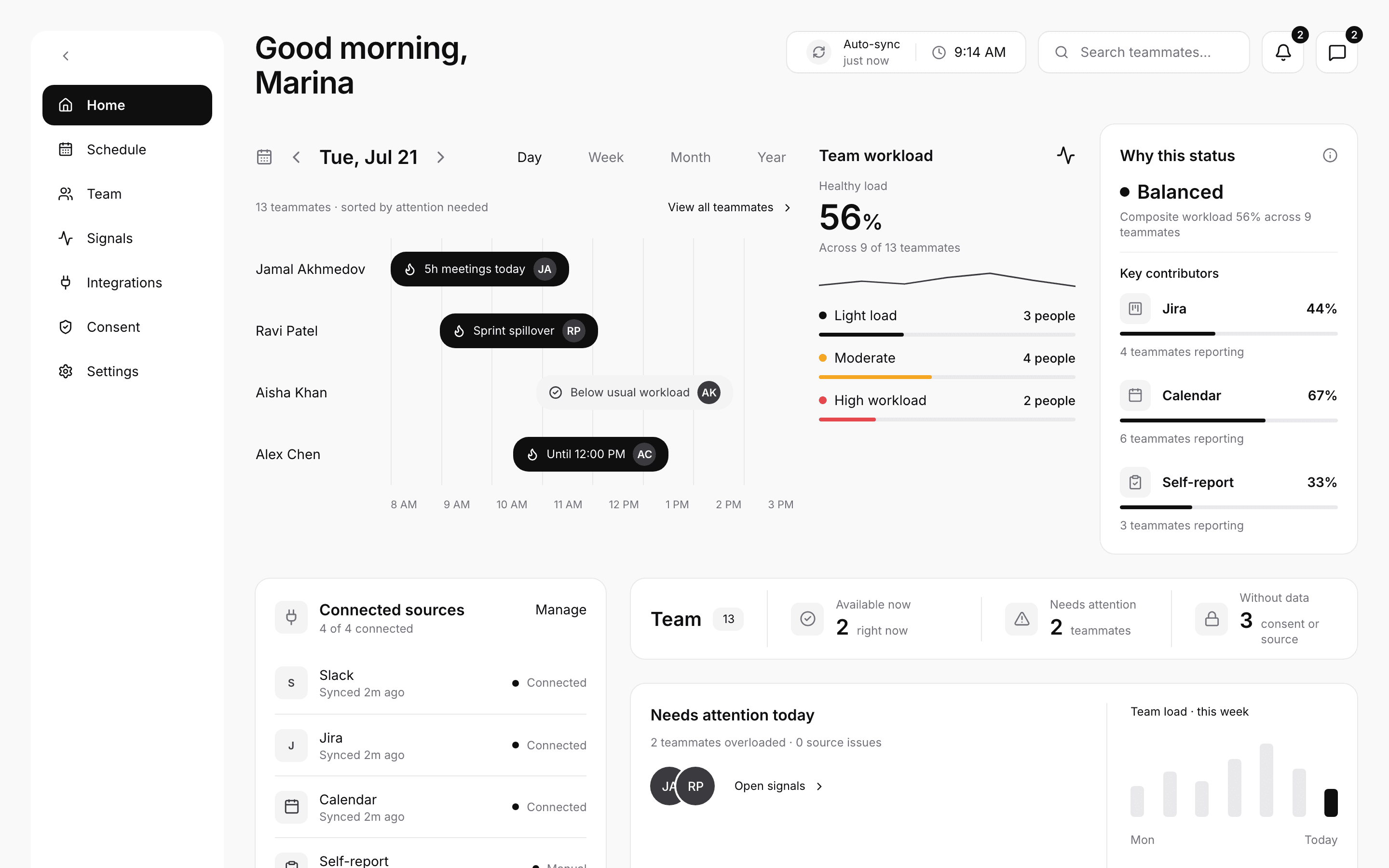
Task: Select Alex's Until 12:00 PM block
Action: pyautogui.click(x=591, y=454)
